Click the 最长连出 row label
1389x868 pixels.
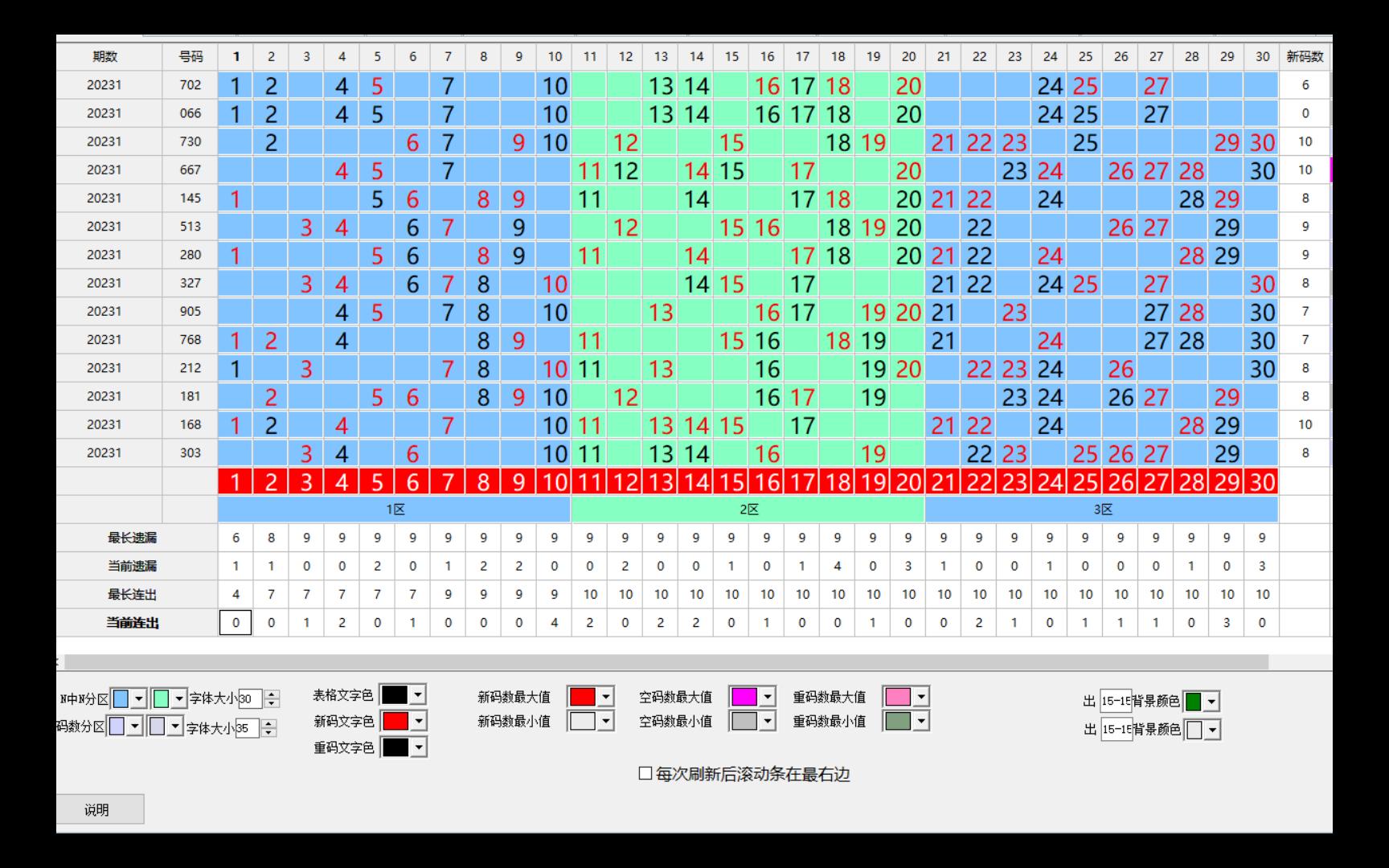tap(133, 595)
